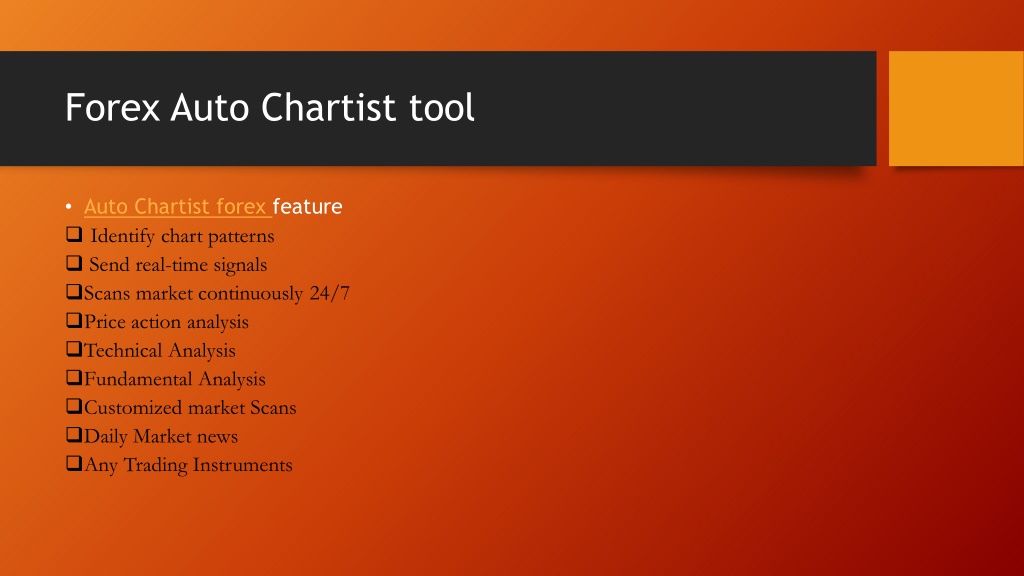Image resolution: width=1024 pixels, height=576 pixels.
Task: Check the Daily Market news box
Action: click(x=74, y=435)
